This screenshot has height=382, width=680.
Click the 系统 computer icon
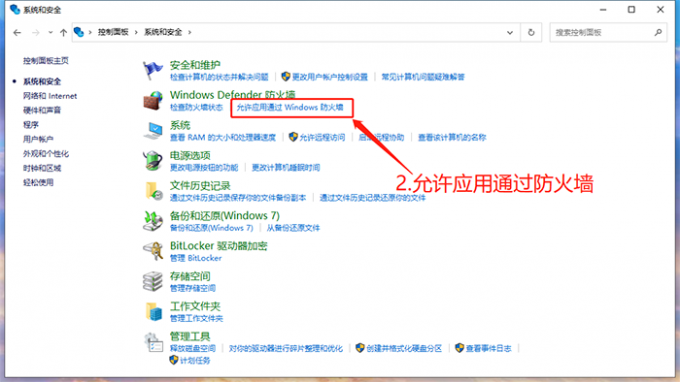153,131
